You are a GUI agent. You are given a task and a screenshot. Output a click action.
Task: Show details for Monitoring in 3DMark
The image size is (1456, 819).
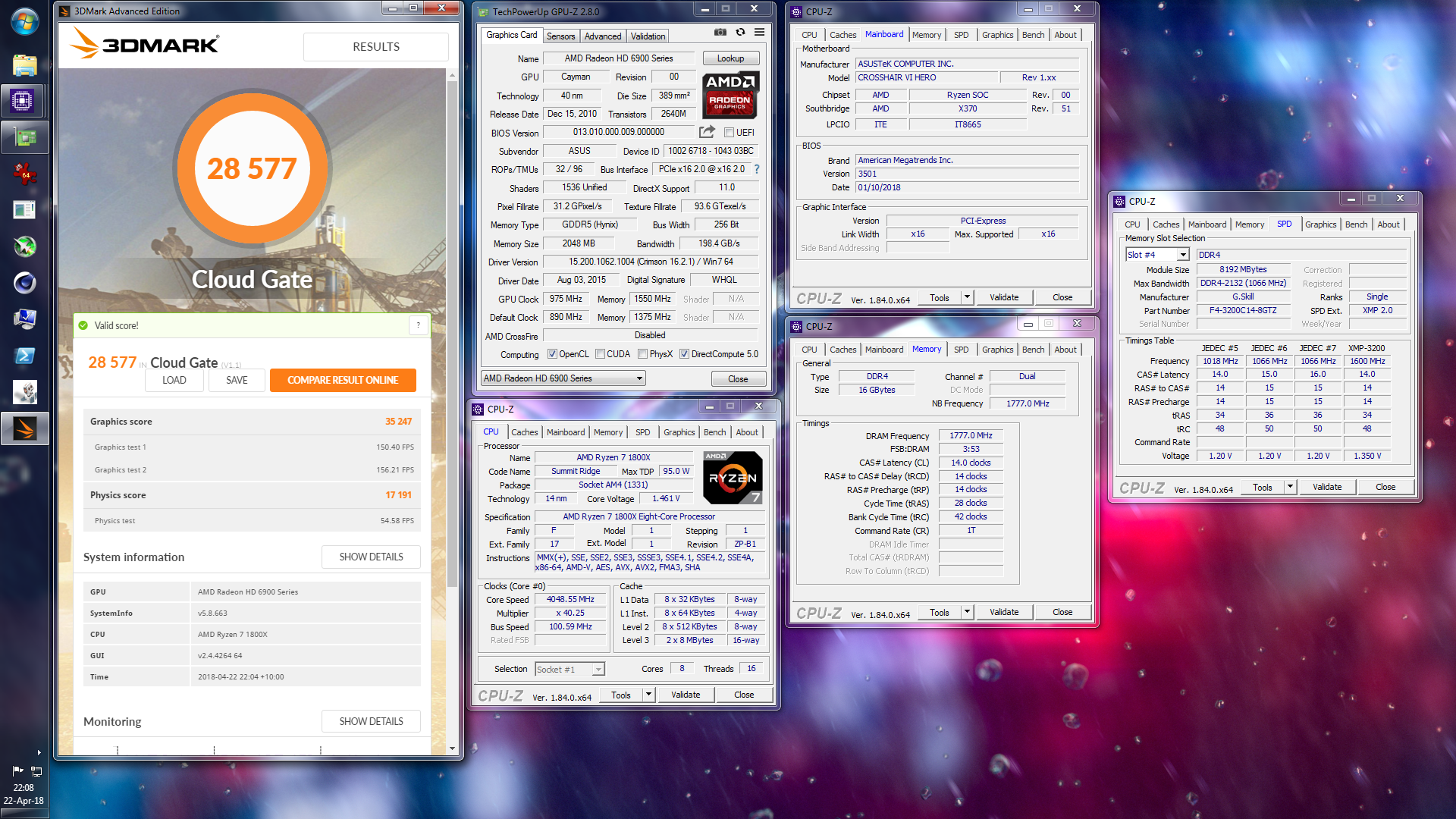click(x=371, y=721)
